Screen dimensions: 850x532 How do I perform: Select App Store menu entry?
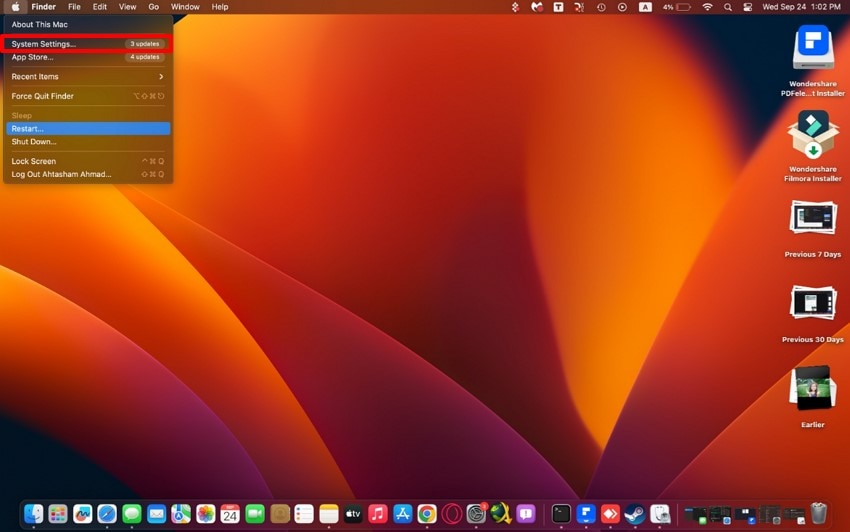pos(87,57)
